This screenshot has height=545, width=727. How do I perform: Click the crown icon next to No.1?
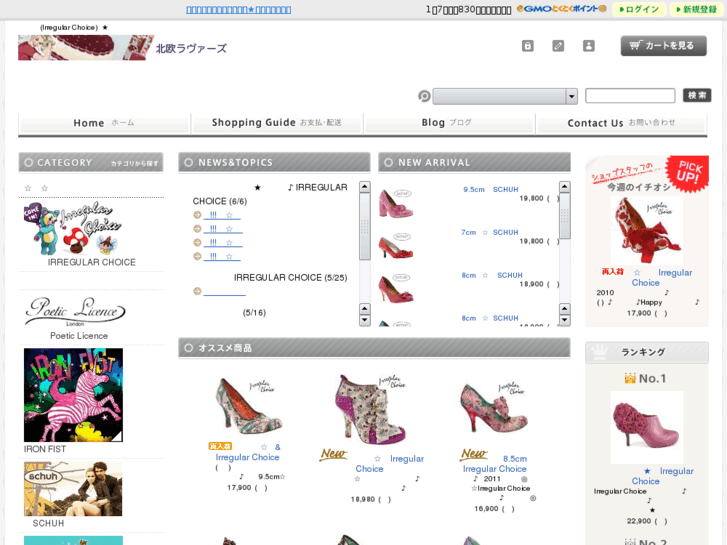click(630, 378)
